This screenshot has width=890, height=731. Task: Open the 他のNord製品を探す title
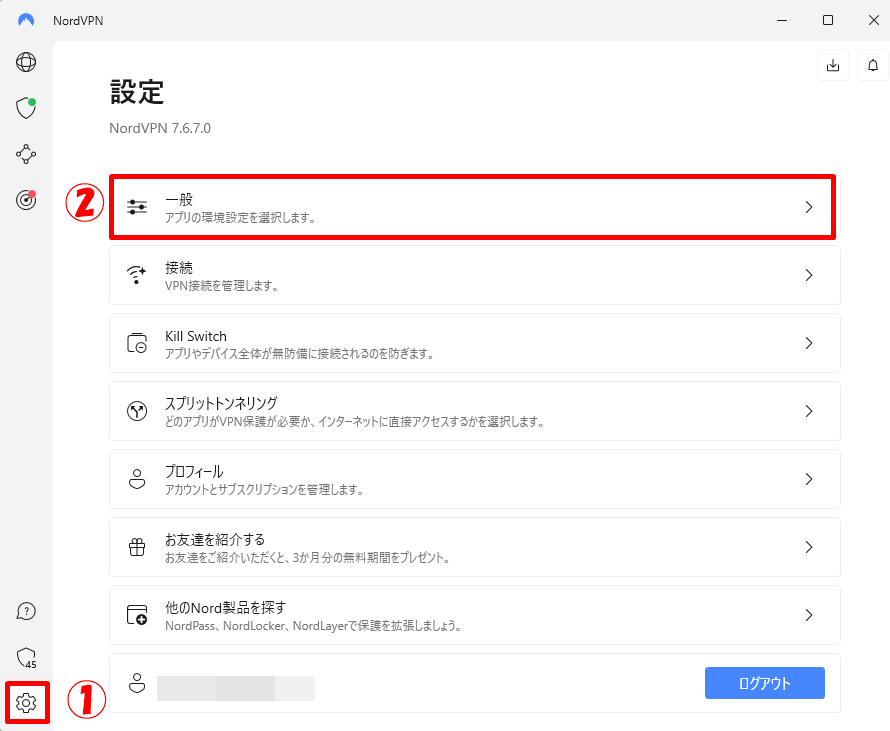[225, 608]
